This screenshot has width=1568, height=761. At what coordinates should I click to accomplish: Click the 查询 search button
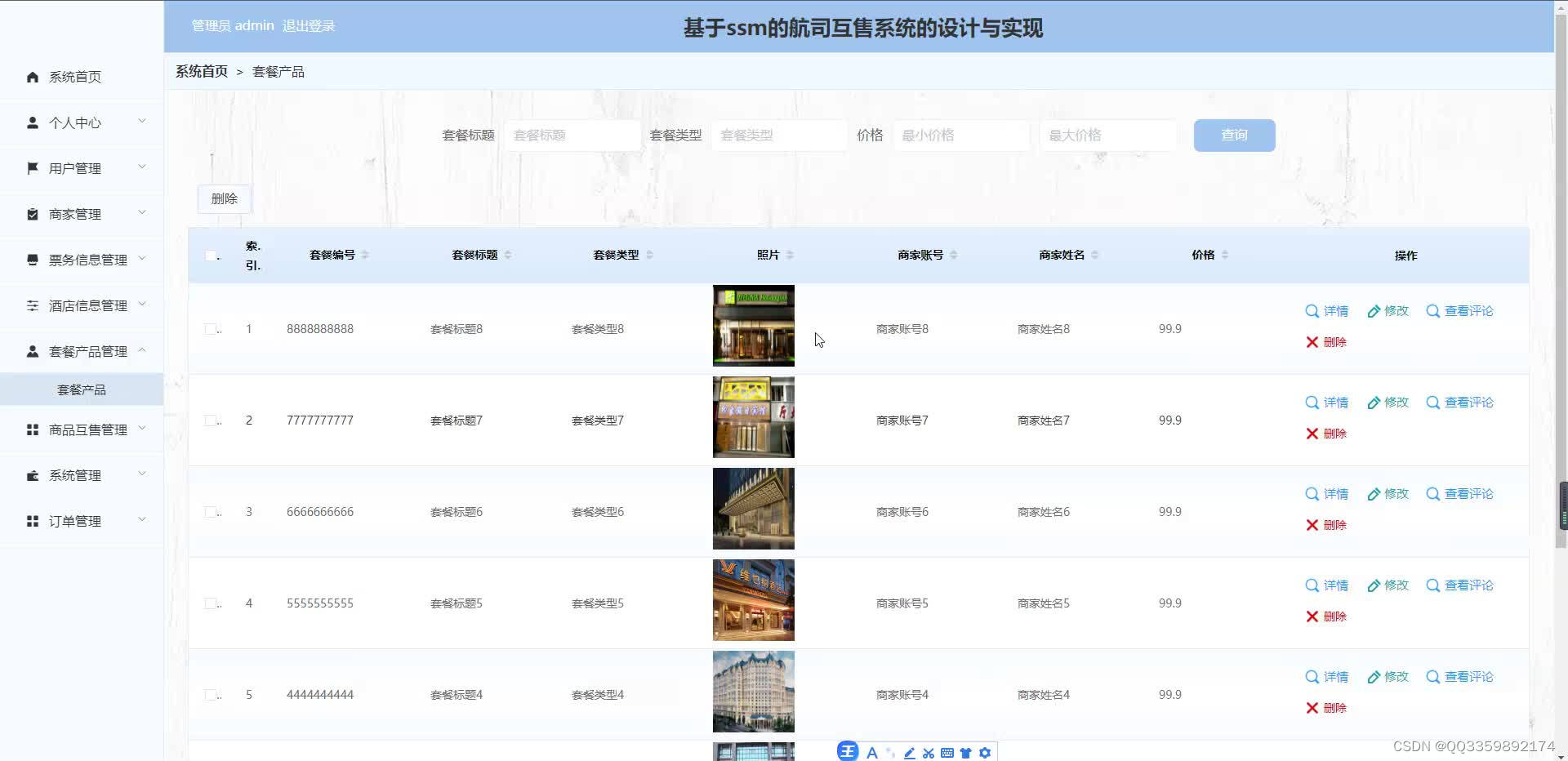point(1234,136)
